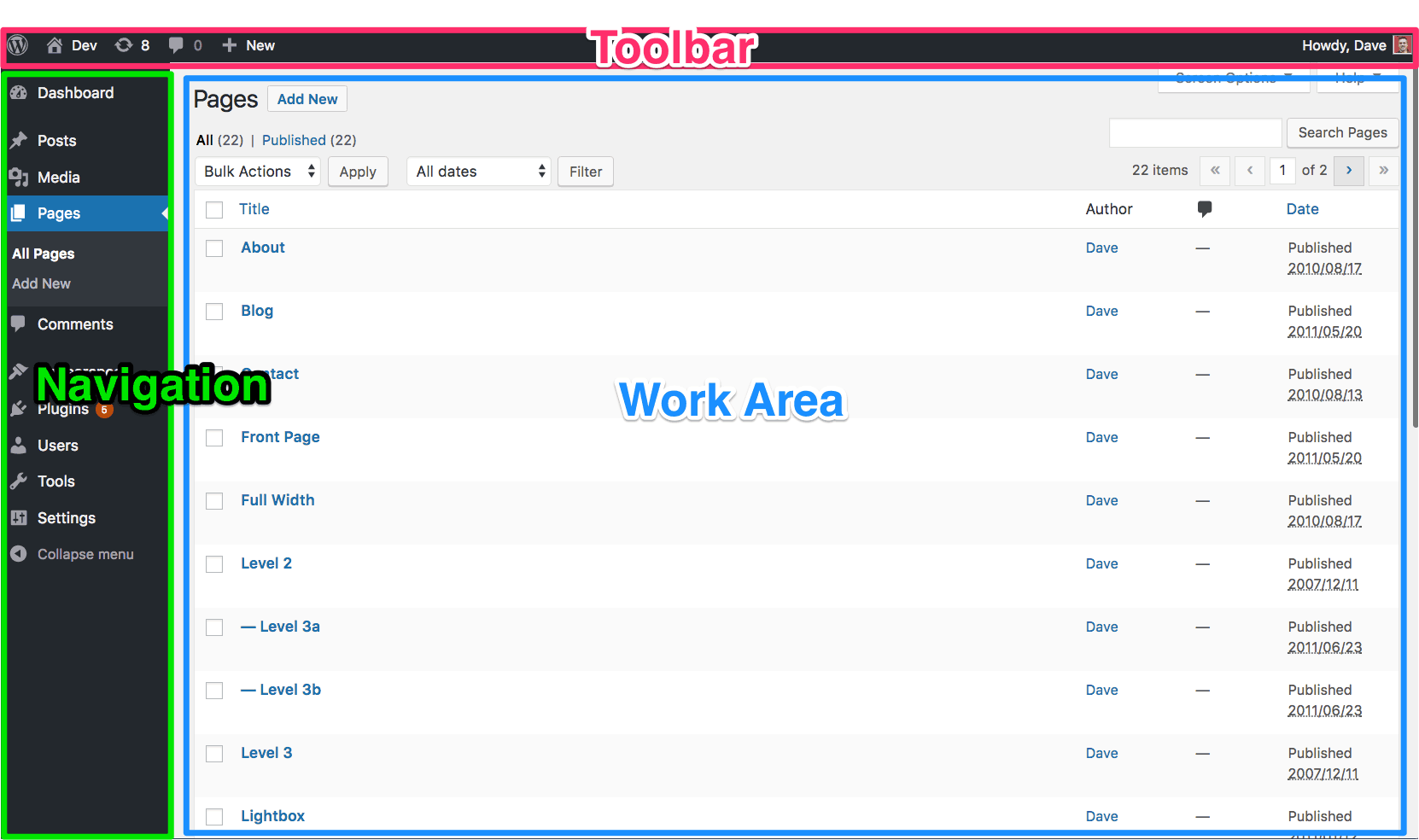The height and width of the screenshot is (840, 1419).
Task: Click the Filter button
Action: pos(586,172)
